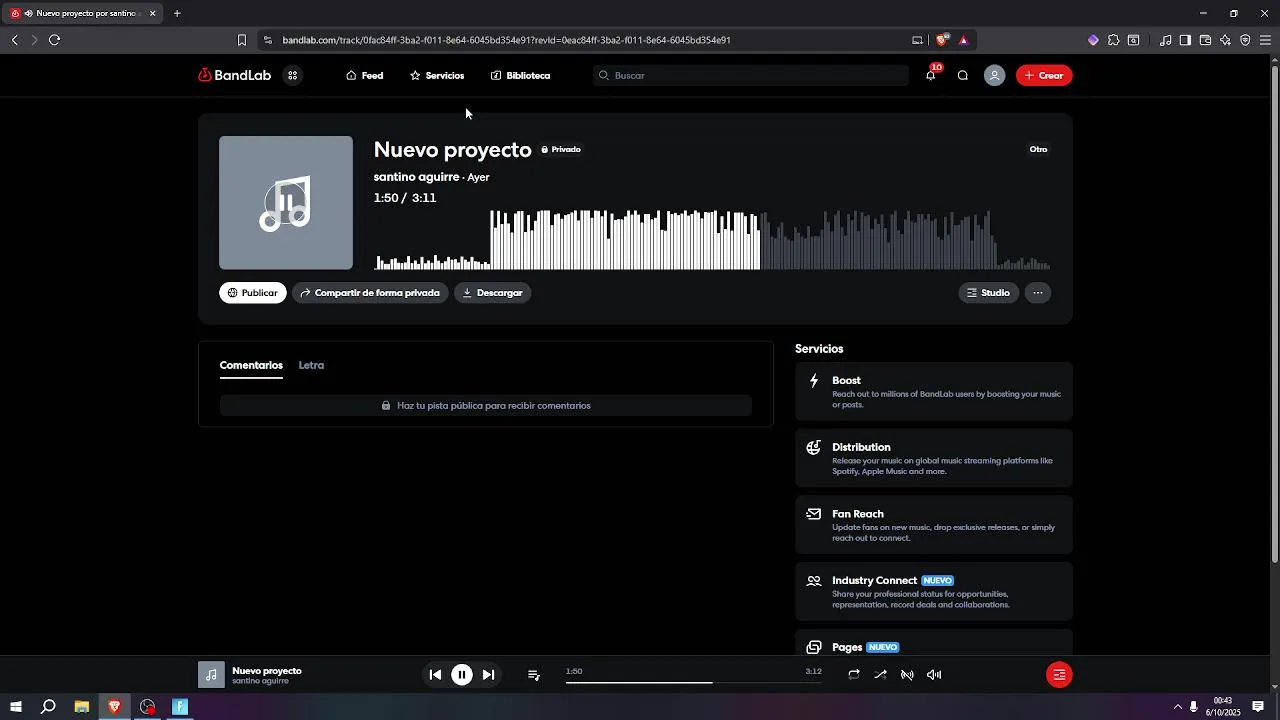Toggle repeat in the player bar
This screenshot has width=1280, height=720.
coord(854,675)
